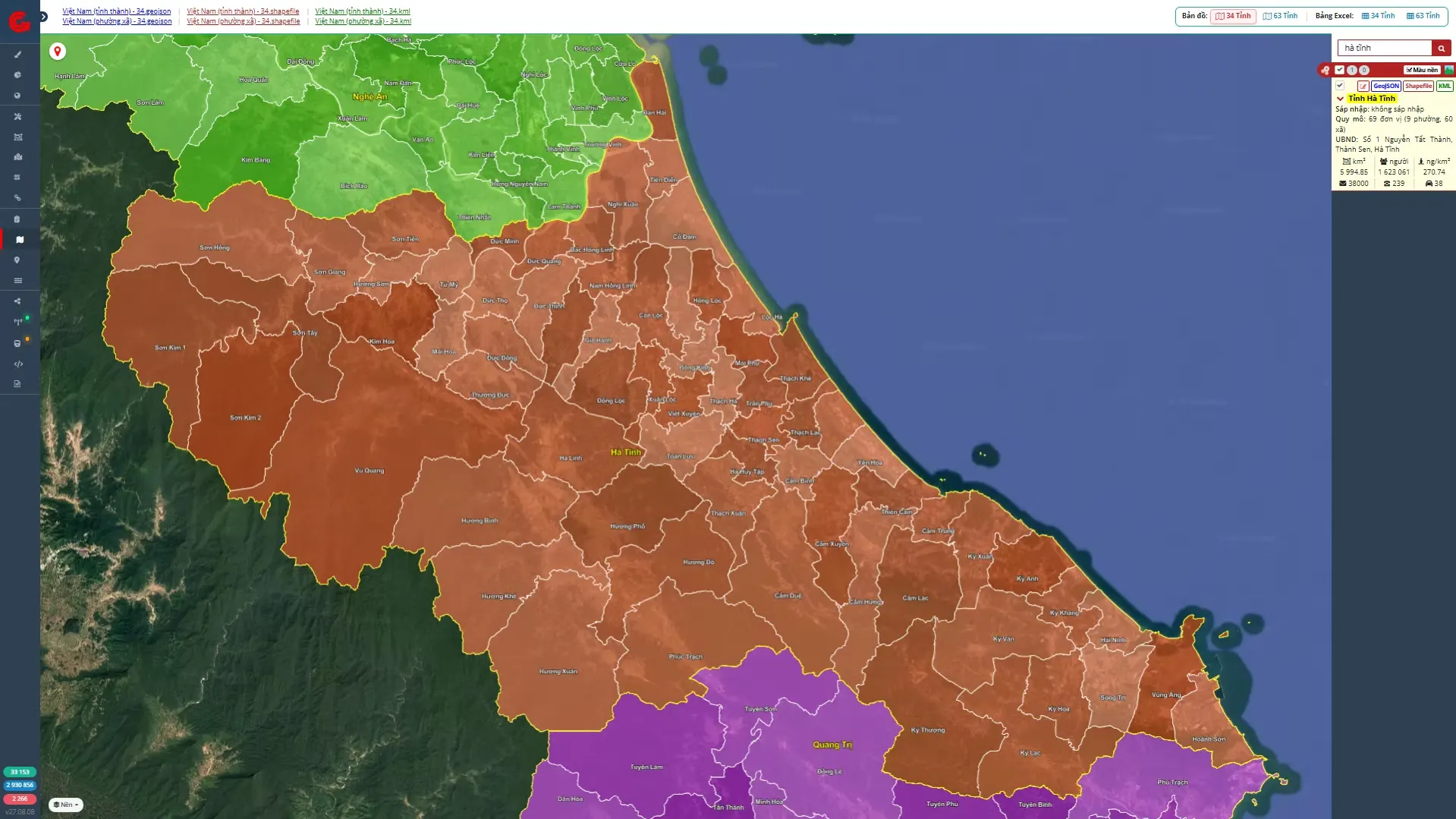This screenshot has height=819, width=1456.
Task: Open the link chain sidebar icon
Action: click(17, 198)
